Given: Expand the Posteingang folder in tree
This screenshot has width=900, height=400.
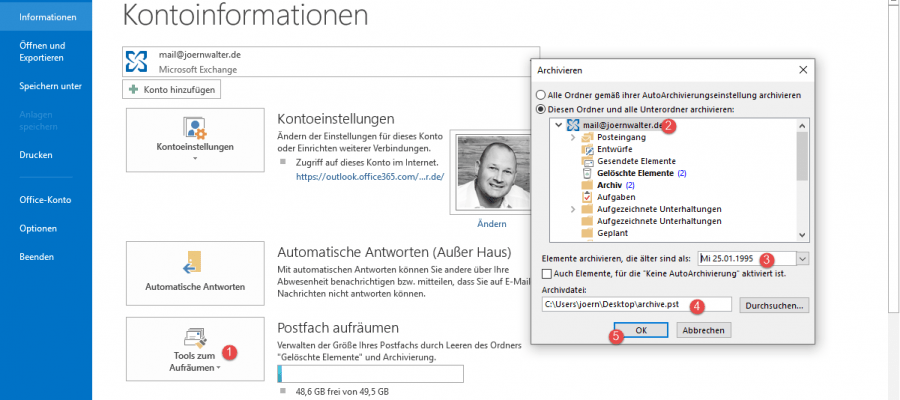Looking at the screenshot, I should 573,137.
